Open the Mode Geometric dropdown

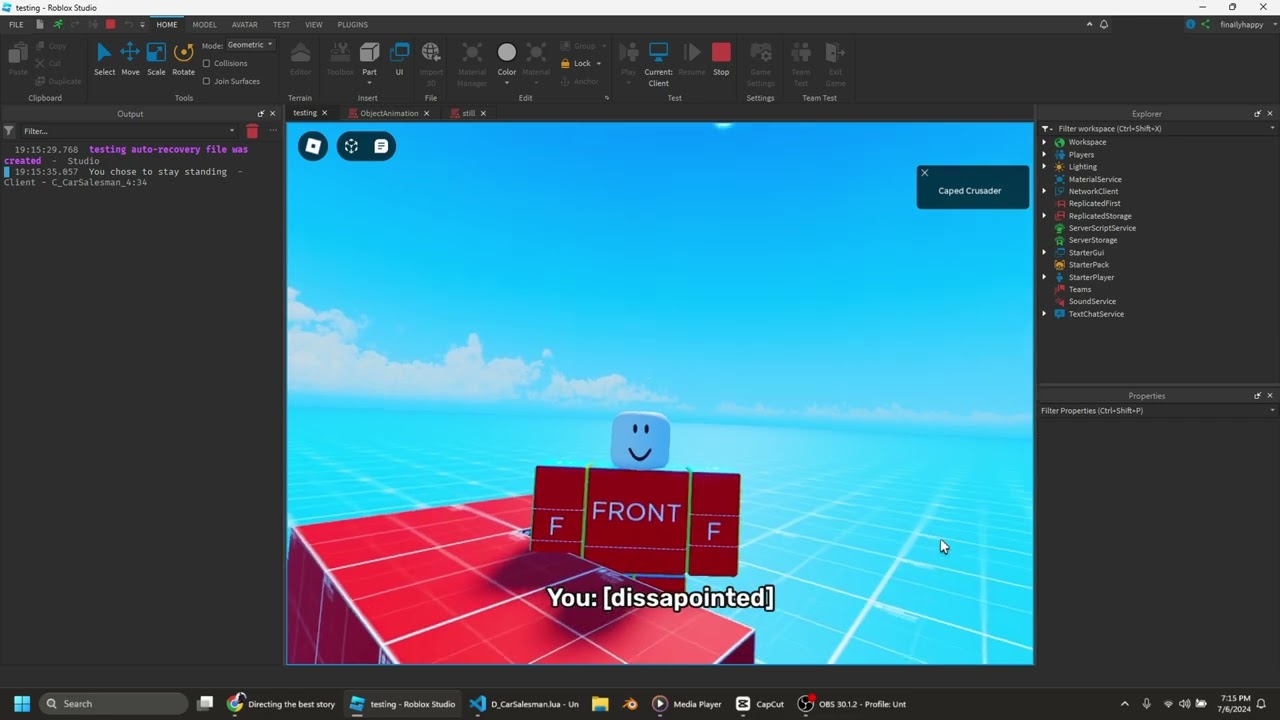[x=250, y=45]
